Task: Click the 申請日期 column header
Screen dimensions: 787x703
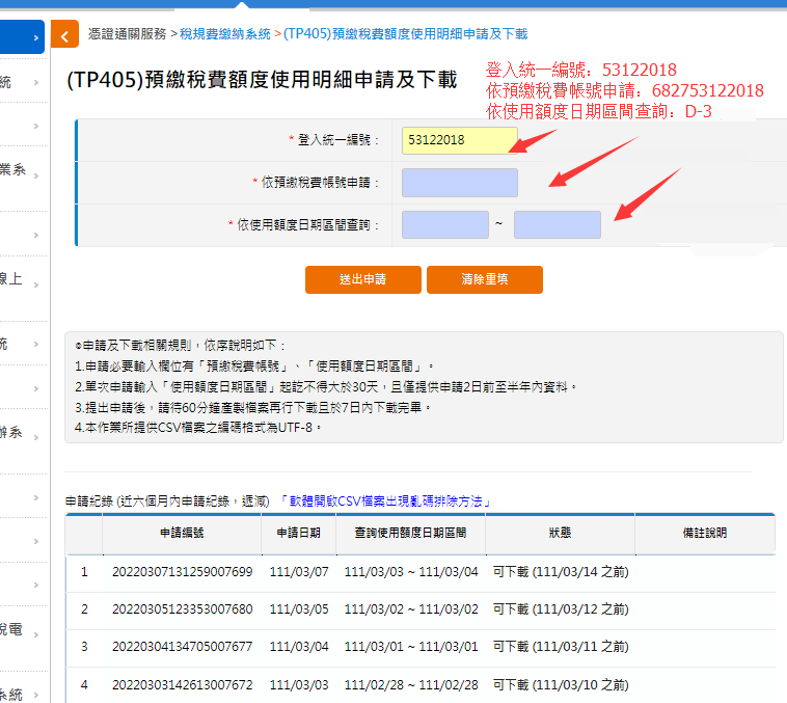Action: tap(298, 534)
